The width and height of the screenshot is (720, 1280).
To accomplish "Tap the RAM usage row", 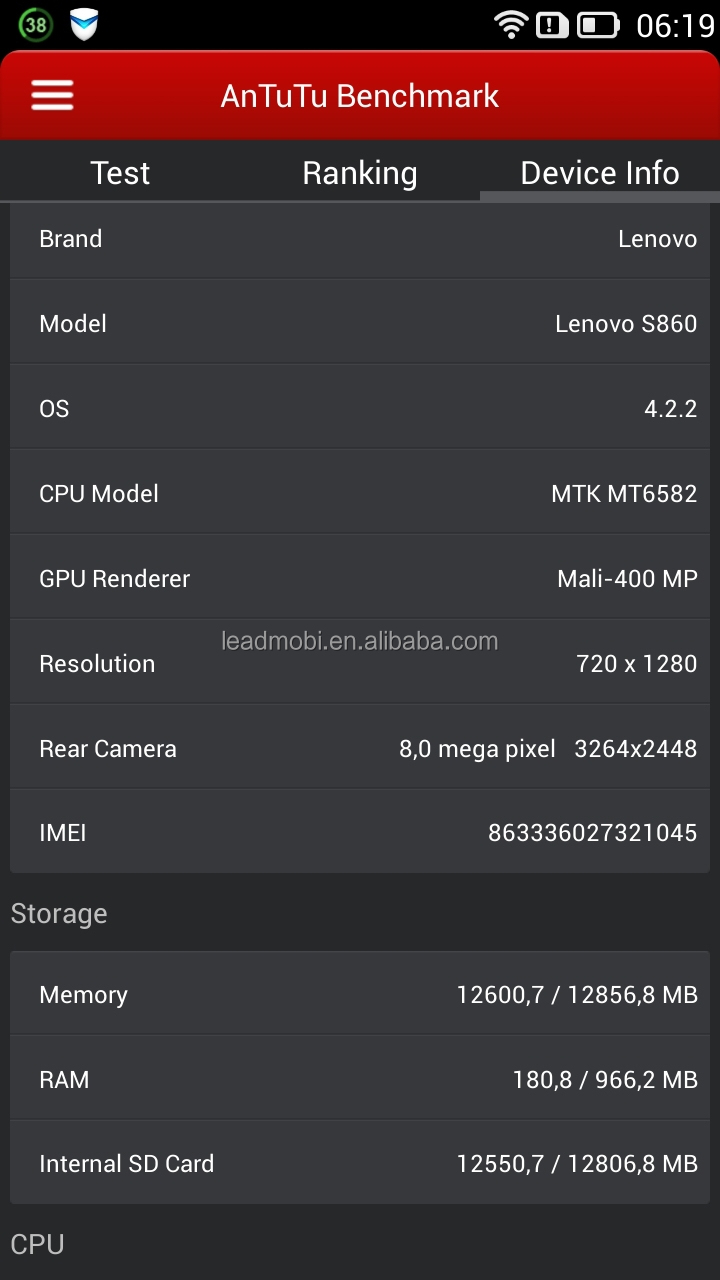I will click(360, 1079).
